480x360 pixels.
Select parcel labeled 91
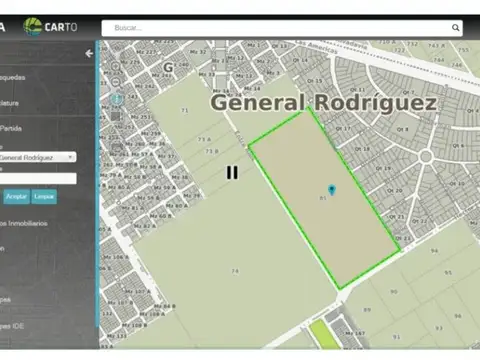(396, 337)
